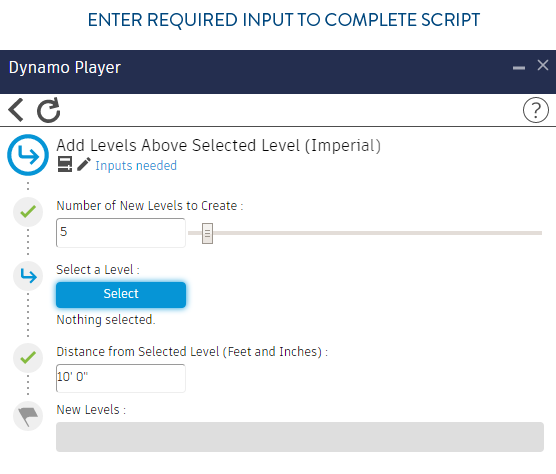
Task: Click the gray flag icon beside New Levels
Action: coord(28,416)
